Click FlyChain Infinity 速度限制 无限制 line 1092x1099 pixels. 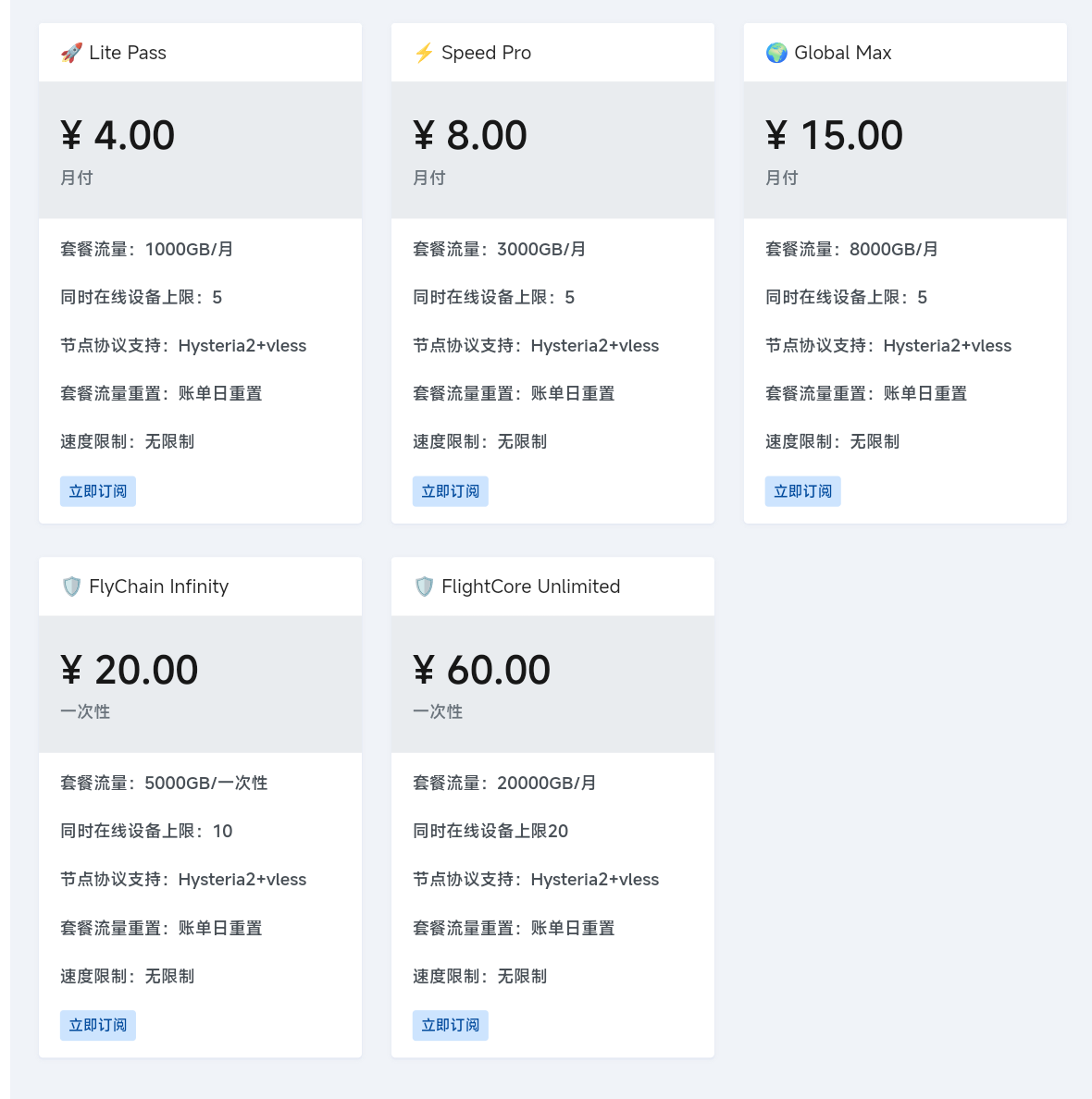(127, 976)
